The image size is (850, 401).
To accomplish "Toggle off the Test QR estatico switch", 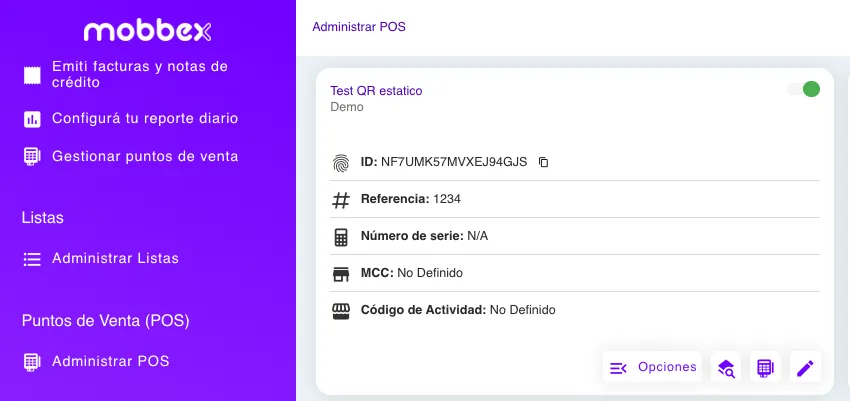I will tap(803, 89).
